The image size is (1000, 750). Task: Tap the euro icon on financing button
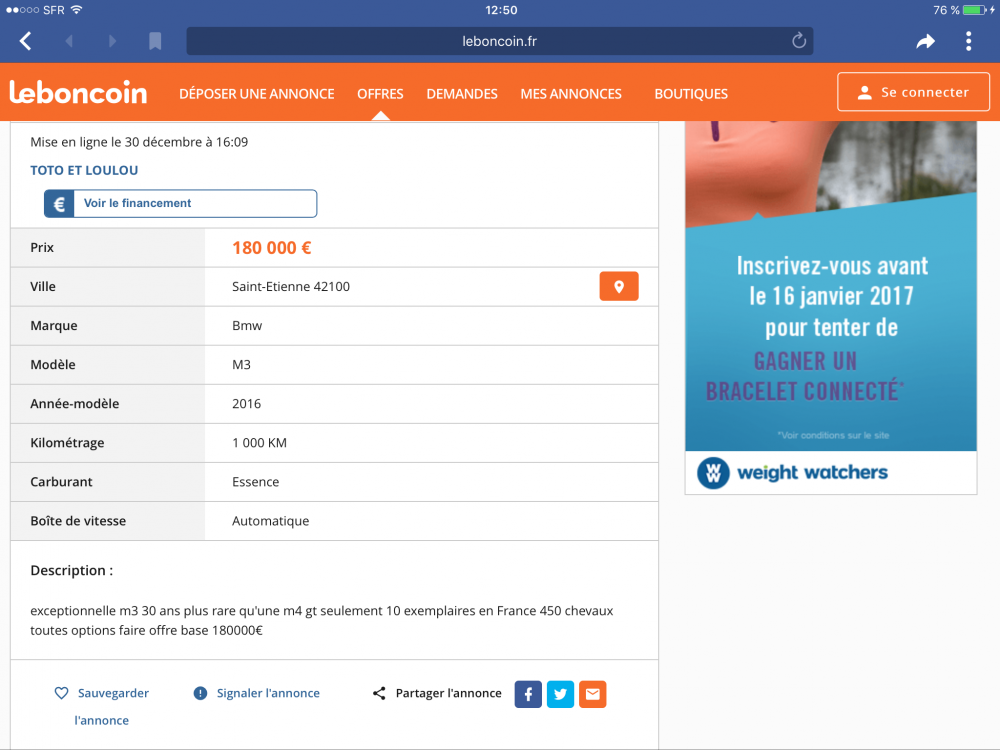59,203
